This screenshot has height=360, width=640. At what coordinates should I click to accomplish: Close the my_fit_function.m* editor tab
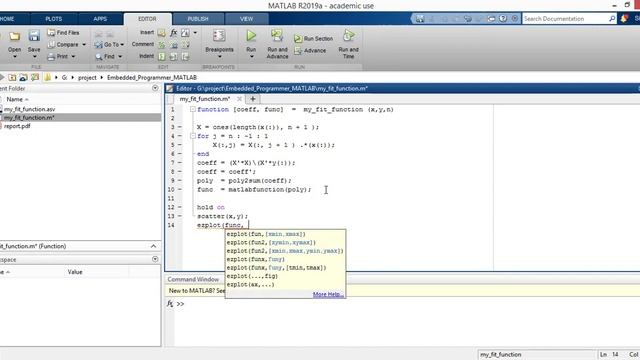[240, 99]
